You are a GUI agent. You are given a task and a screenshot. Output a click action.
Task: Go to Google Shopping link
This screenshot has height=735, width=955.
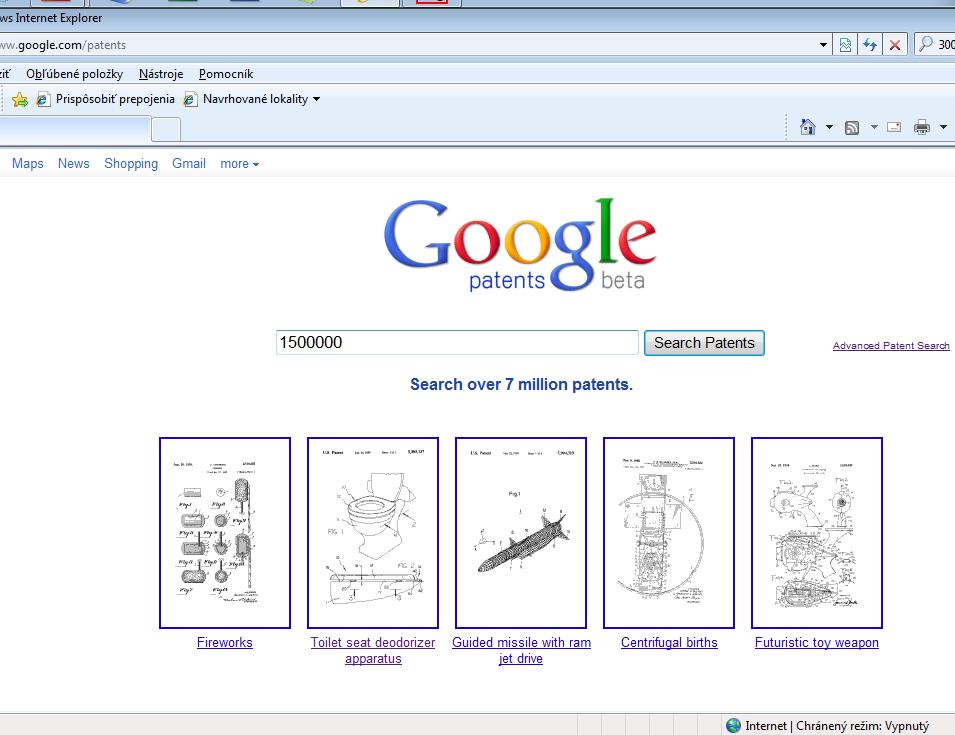click(131, 163)
